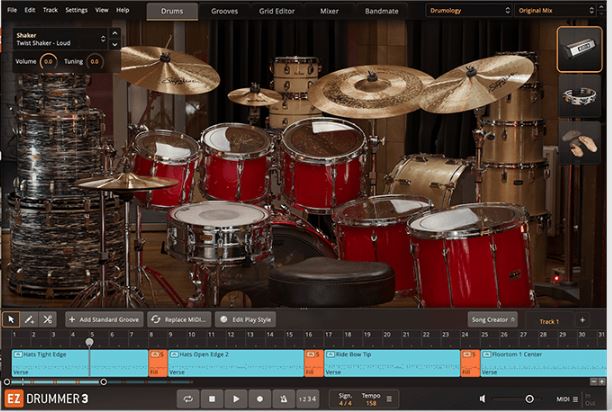
Task: Switch to the Grooves tab
Action: point(224,11)
